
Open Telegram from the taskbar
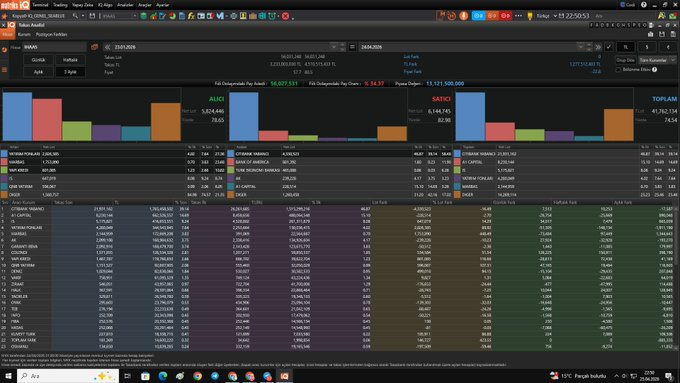click(215, 376)
